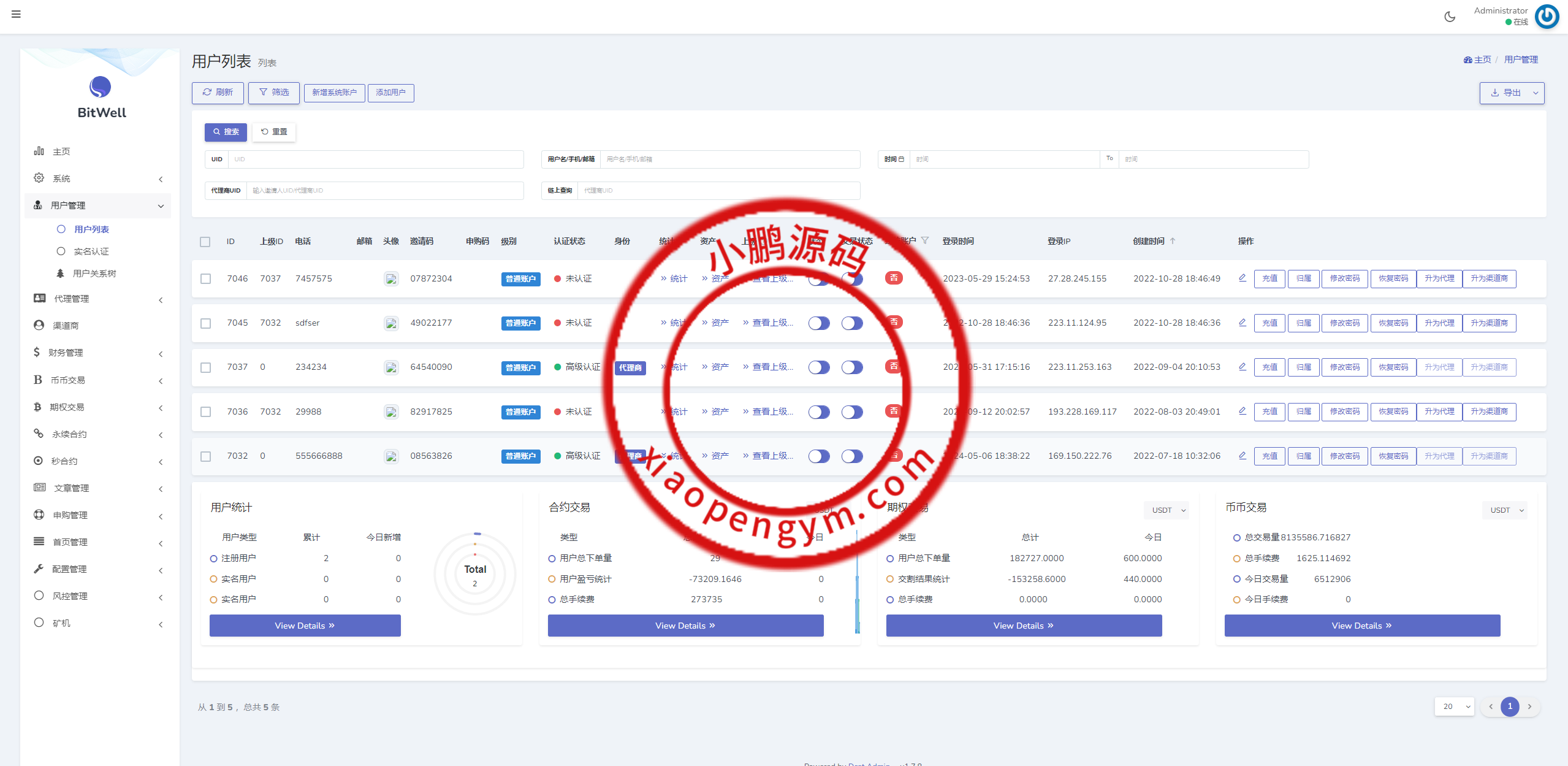
Task: Click filter funnel icon in table header
Action: point(925,240)
